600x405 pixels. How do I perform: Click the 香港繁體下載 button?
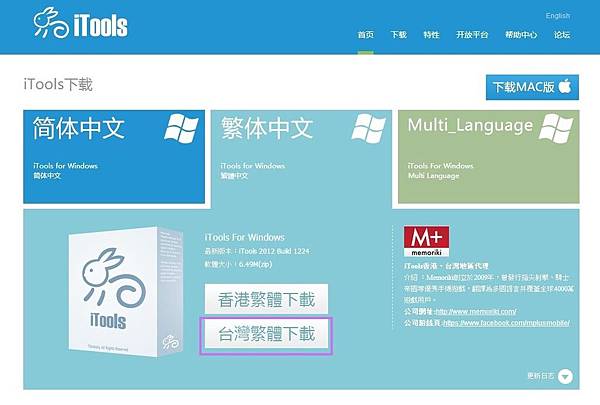pos(266,299)
